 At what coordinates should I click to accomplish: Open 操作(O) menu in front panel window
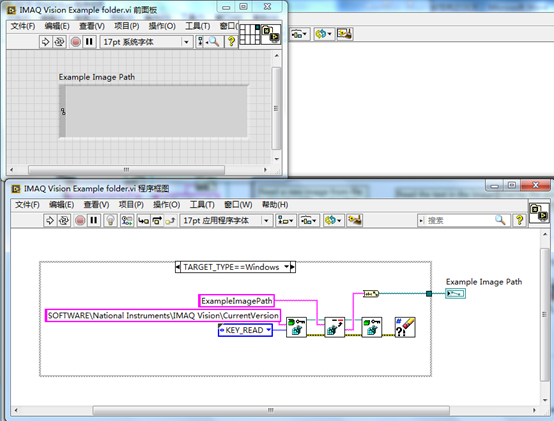(162, 26)
